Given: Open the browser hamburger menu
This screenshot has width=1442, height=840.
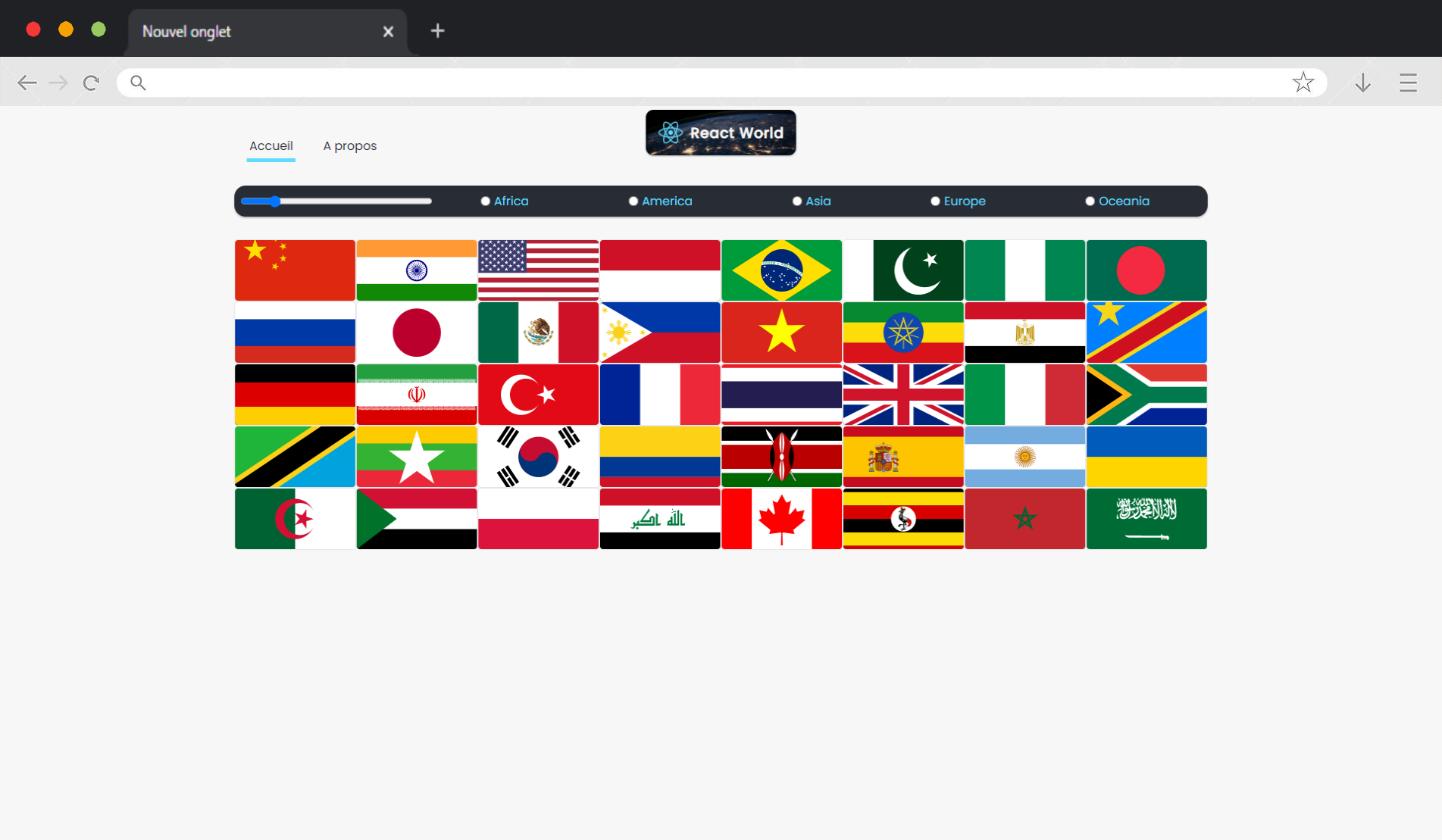Looking at the screenshot, I should 1408,83.
